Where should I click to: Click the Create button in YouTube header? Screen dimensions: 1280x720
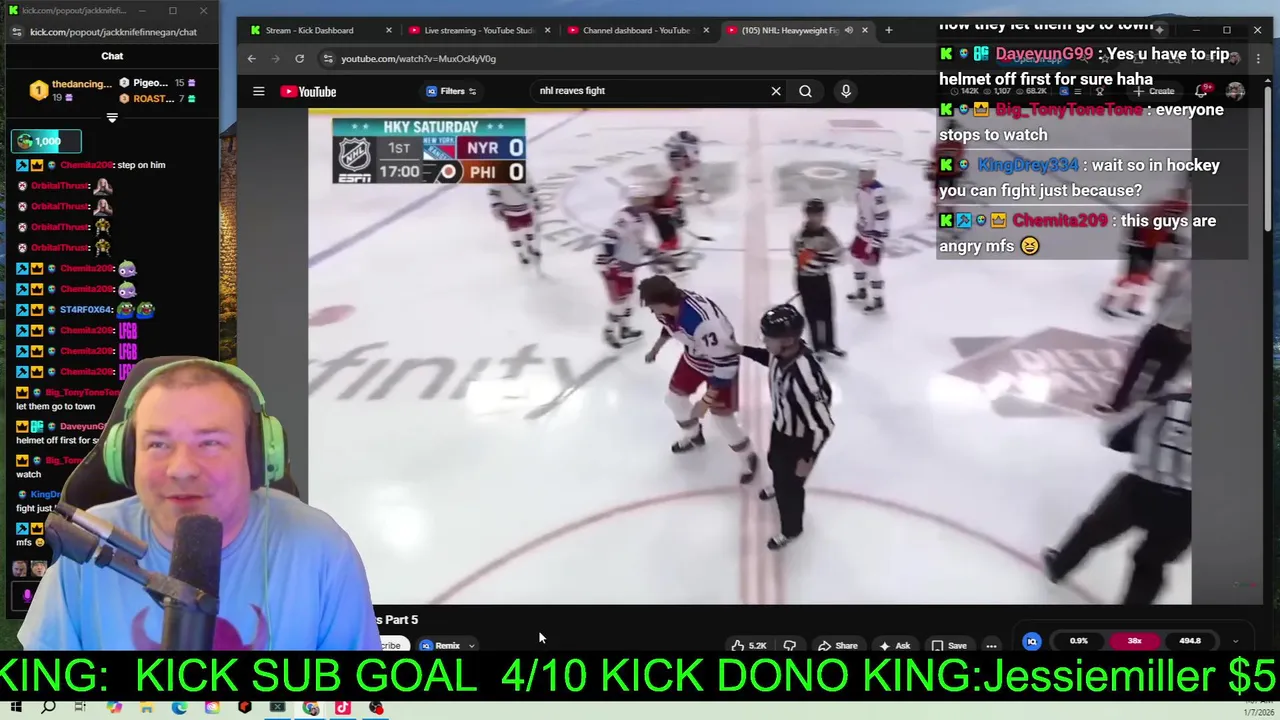pos(1153,91)
